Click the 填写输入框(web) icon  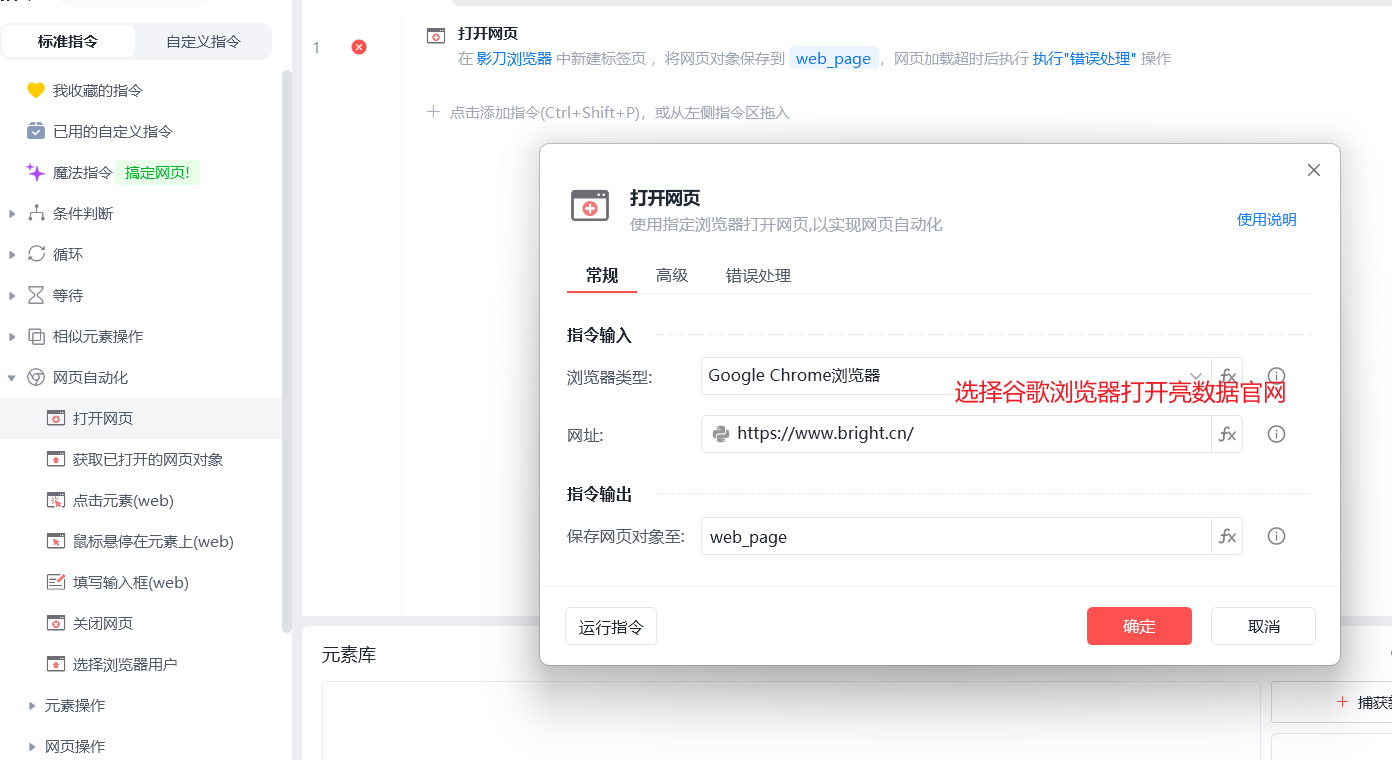coord(56,582)
